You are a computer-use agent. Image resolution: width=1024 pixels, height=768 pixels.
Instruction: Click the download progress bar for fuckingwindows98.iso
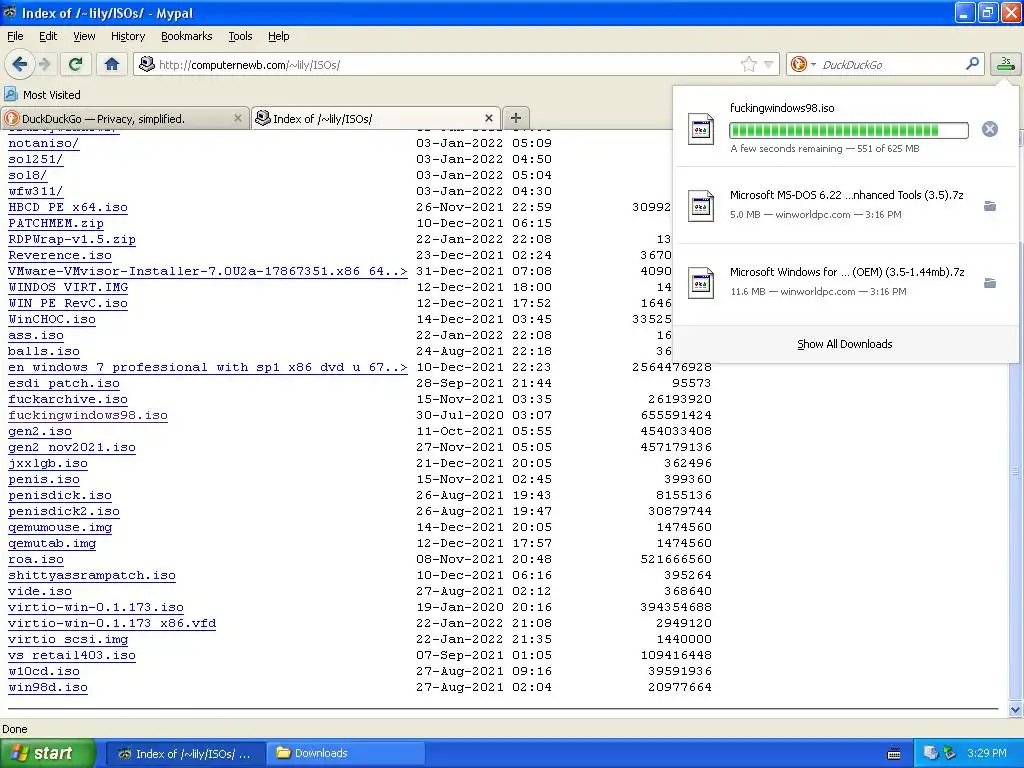click(x=848, y=130)
